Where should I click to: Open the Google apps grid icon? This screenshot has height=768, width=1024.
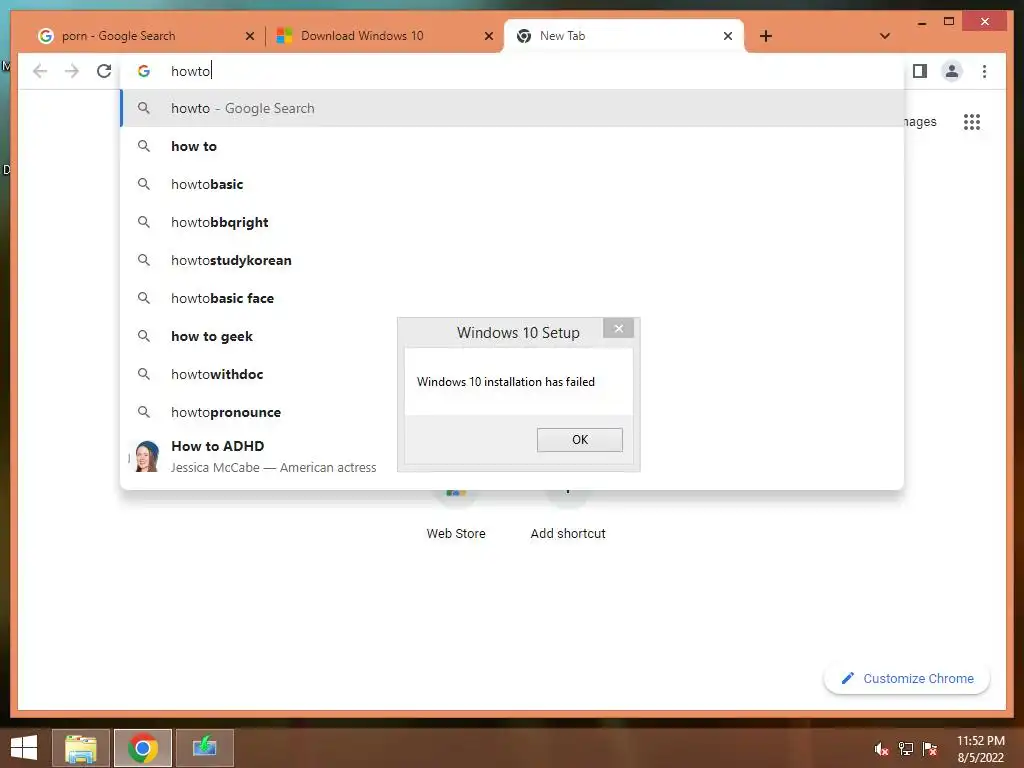pos(972,121)
